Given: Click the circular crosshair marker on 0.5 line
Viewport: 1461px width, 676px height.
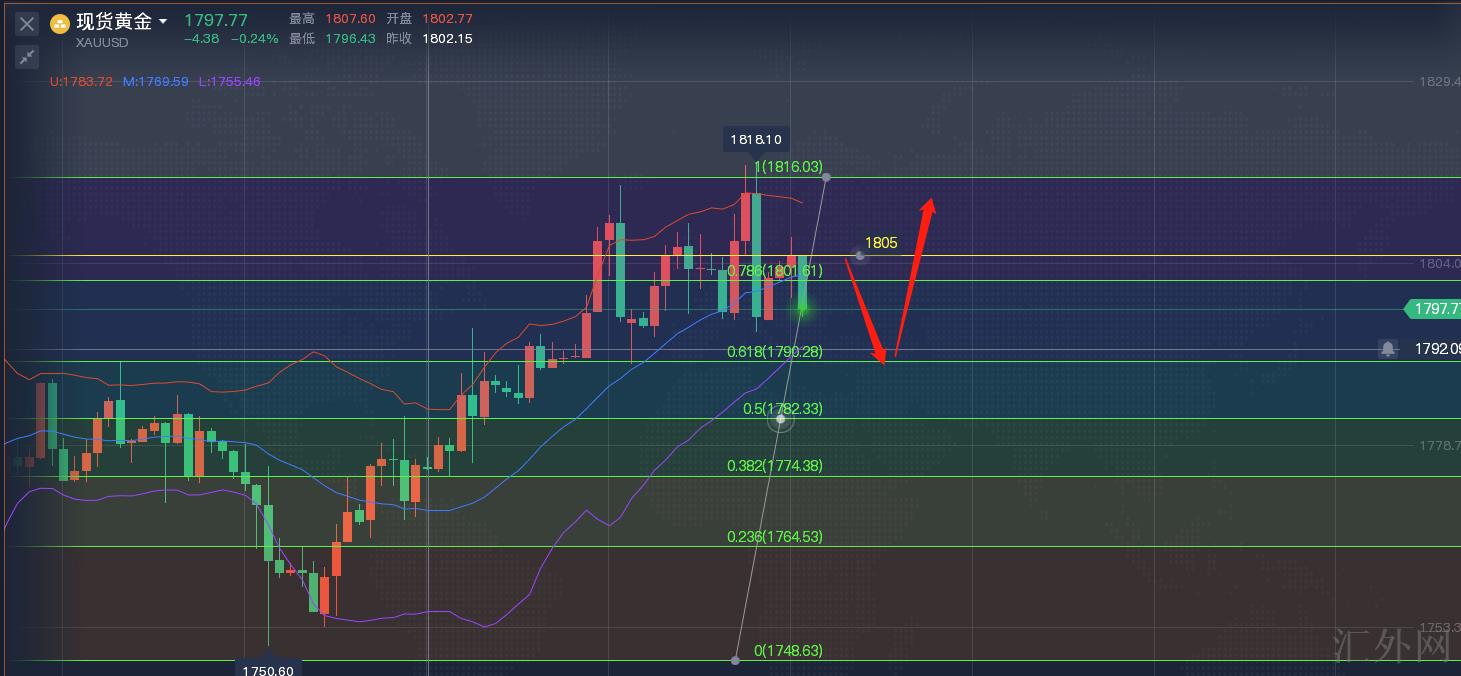Looking at the screenshot, I should pos(781,420).
